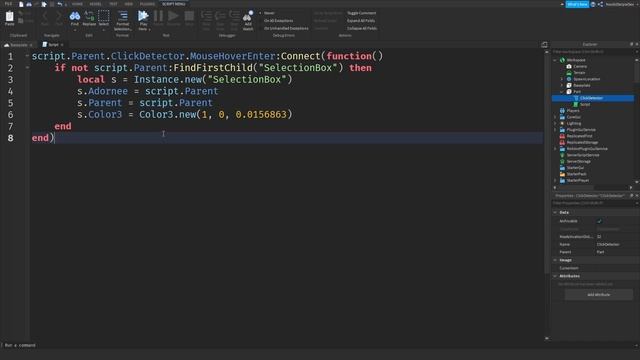Select the ClickDetector row in Explorer
Image resolution: width=640 pixels, height=360 pixels.
click(593, 98)
